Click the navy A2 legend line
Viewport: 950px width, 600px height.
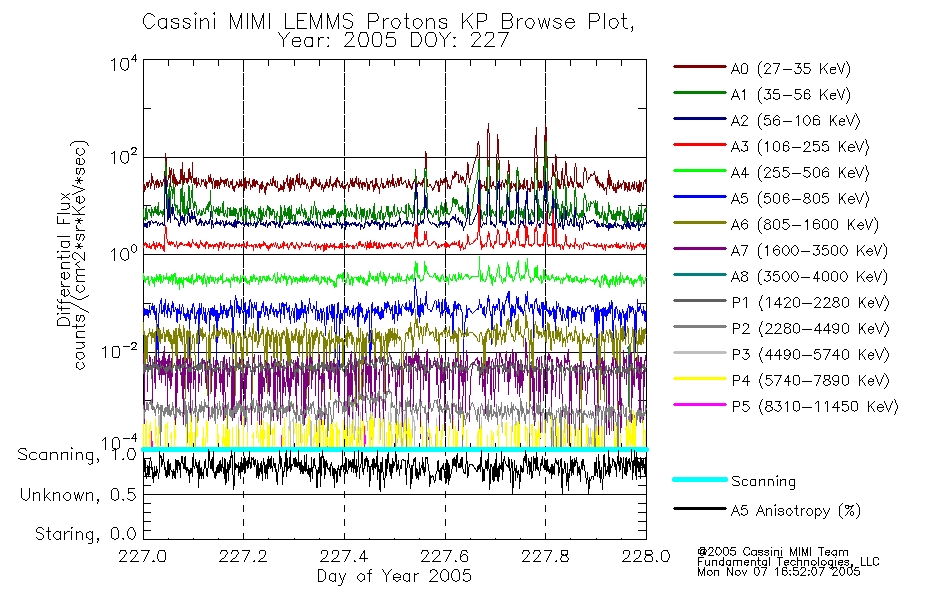pos(699,119)
